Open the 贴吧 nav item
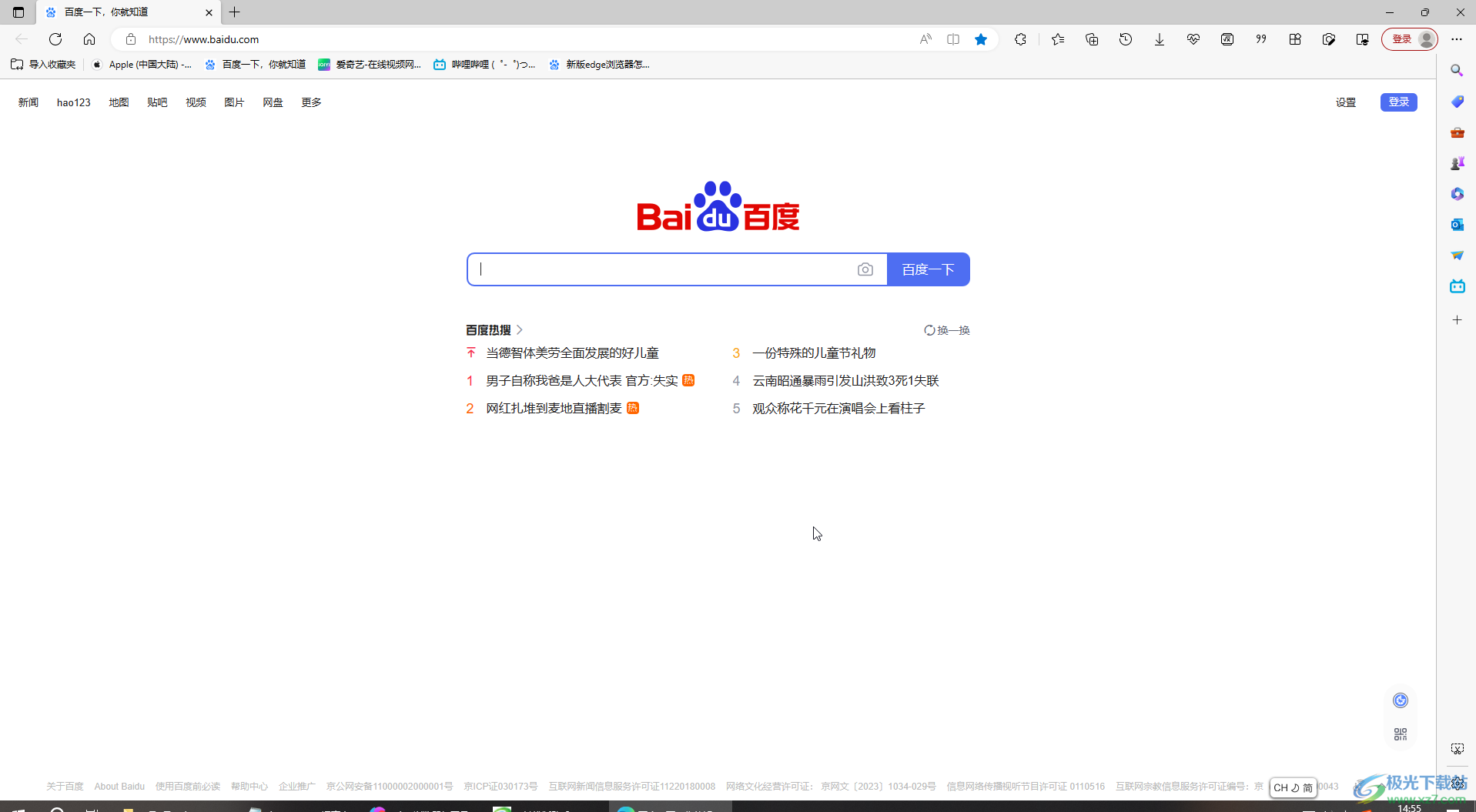1476x812 pixels. (x=157, y=102)
